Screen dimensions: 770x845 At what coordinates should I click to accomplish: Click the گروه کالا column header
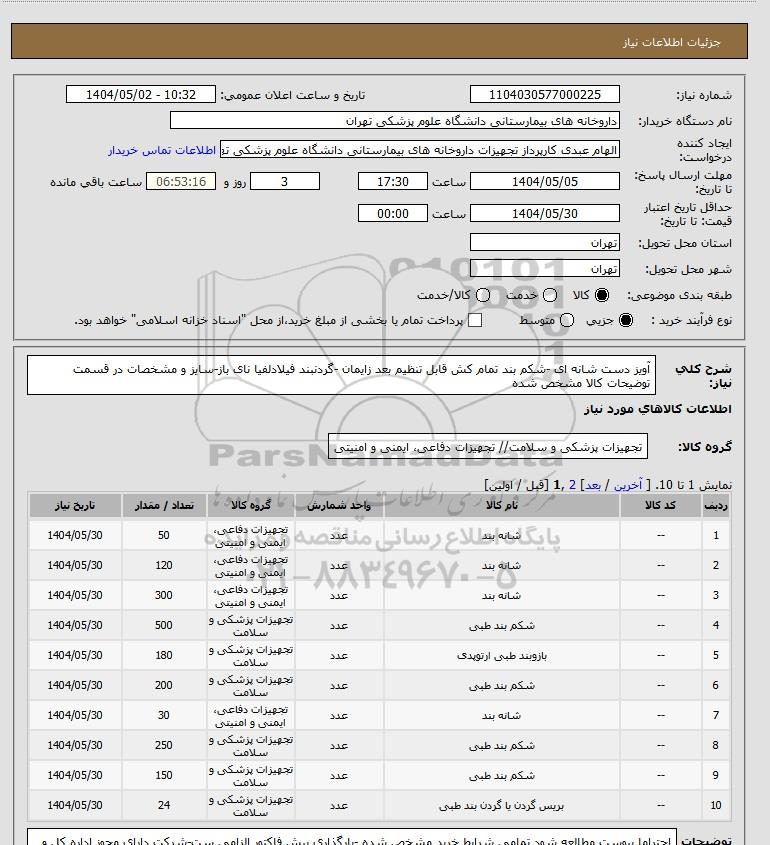click(x=251, y=505)
